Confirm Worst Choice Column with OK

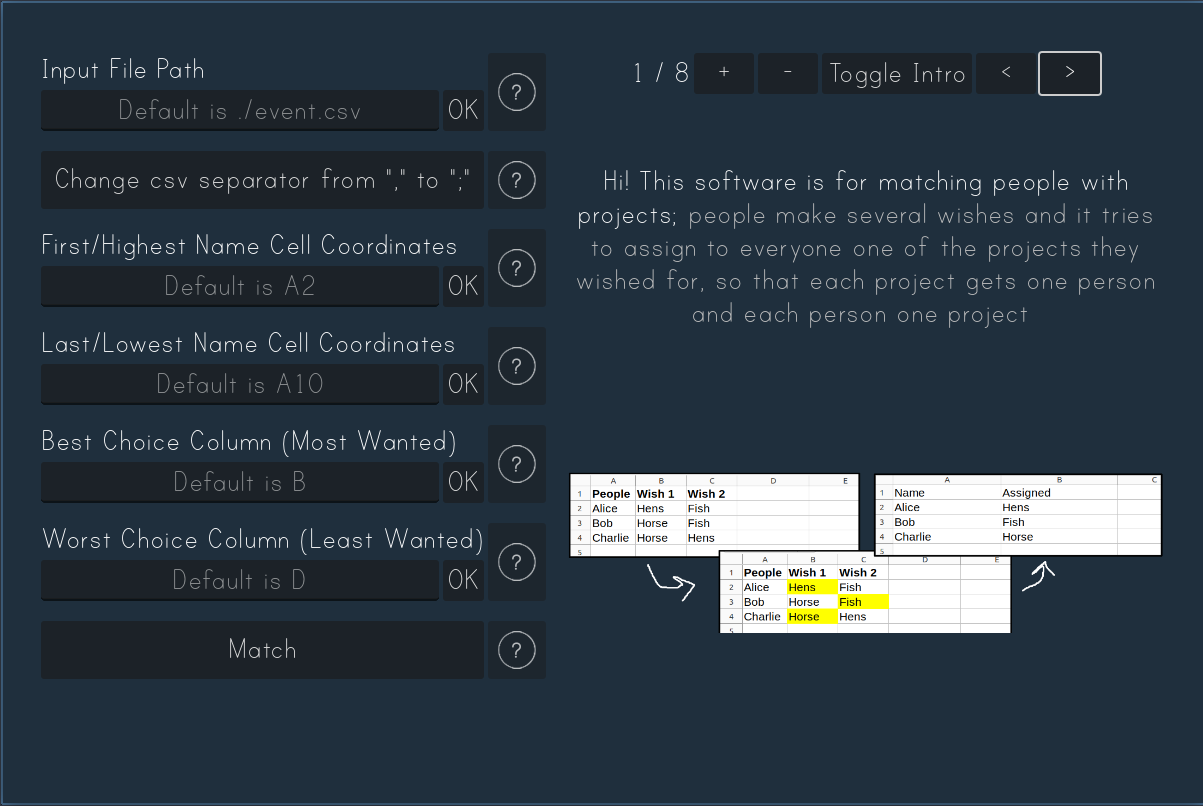tap(463, 580)
